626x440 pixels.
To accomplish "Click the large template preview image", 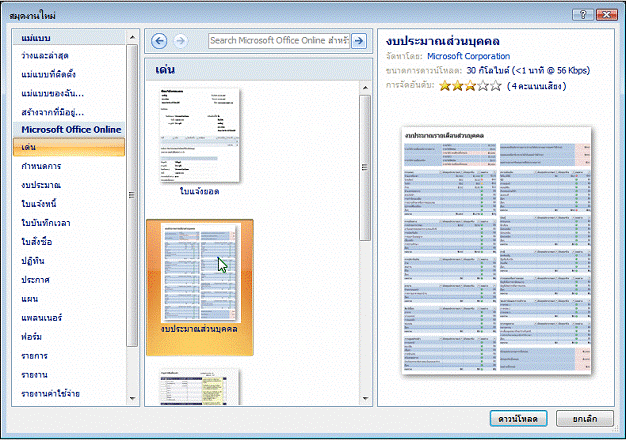I will coord(498,251).
